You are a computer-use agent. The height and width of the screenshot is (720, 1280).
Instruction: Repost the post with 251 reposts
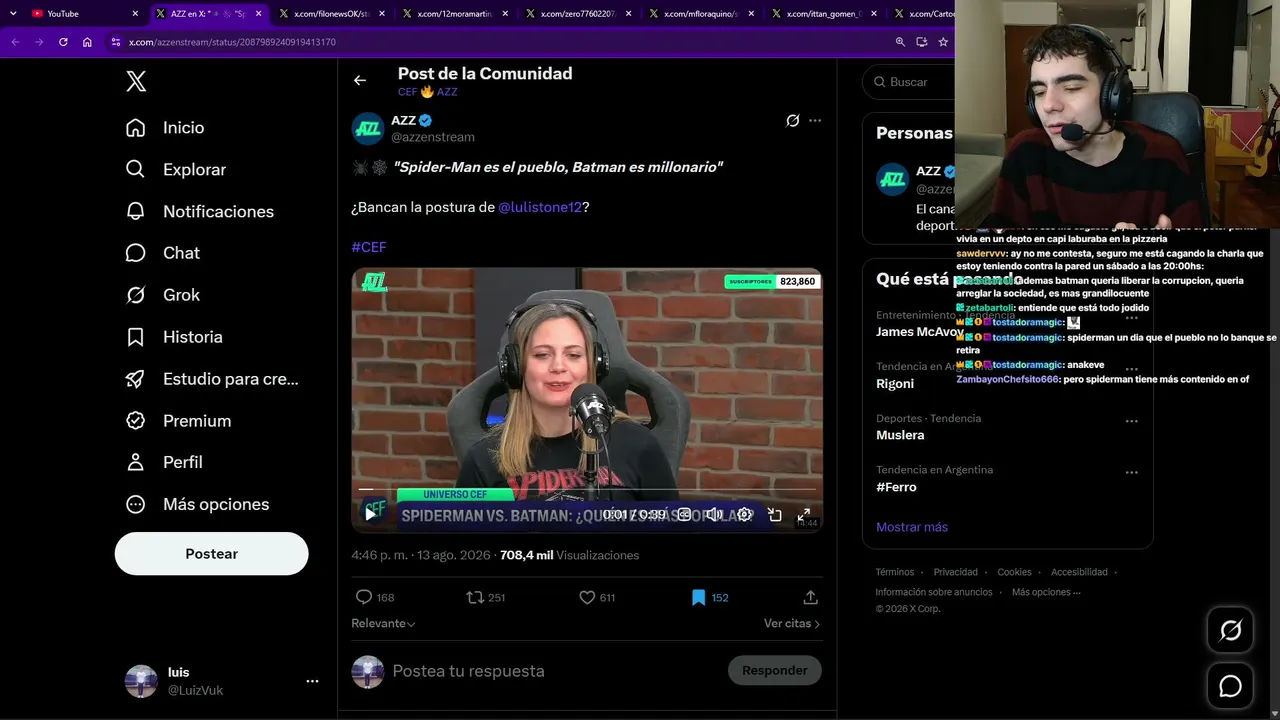[x=486, y=597]
